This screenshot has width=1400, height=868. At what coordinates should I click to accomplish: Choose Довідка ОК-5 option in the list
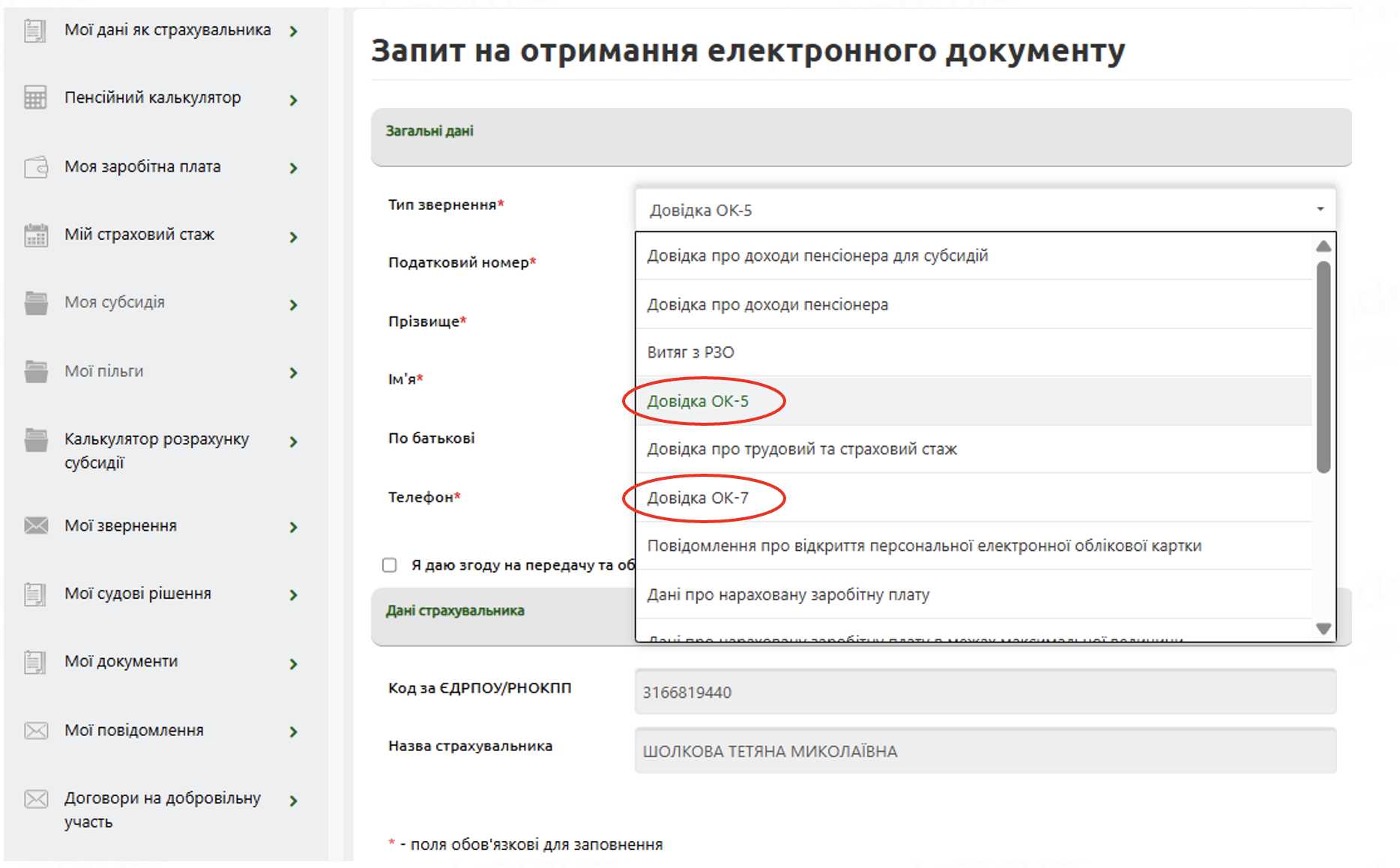[698, 401]
